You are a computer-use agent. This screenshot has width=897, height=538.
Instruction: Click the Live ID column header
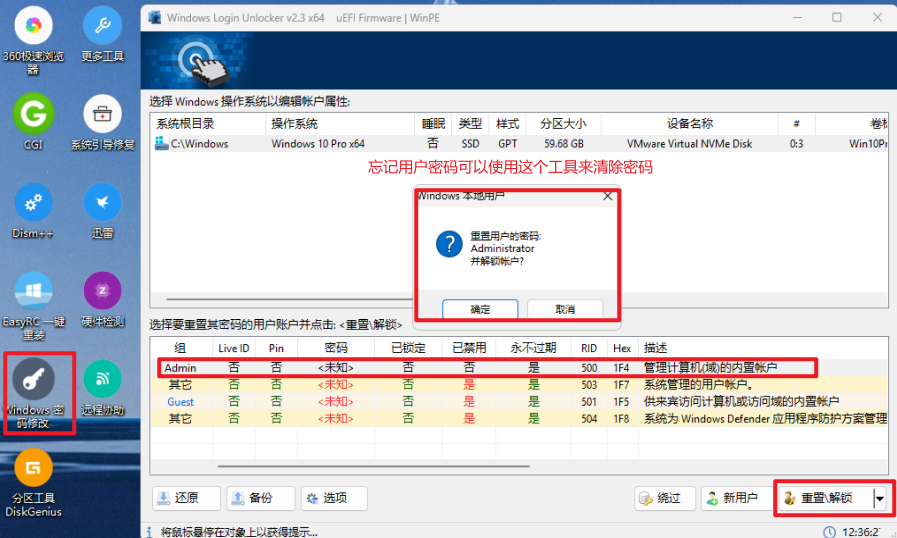[233, 348]
